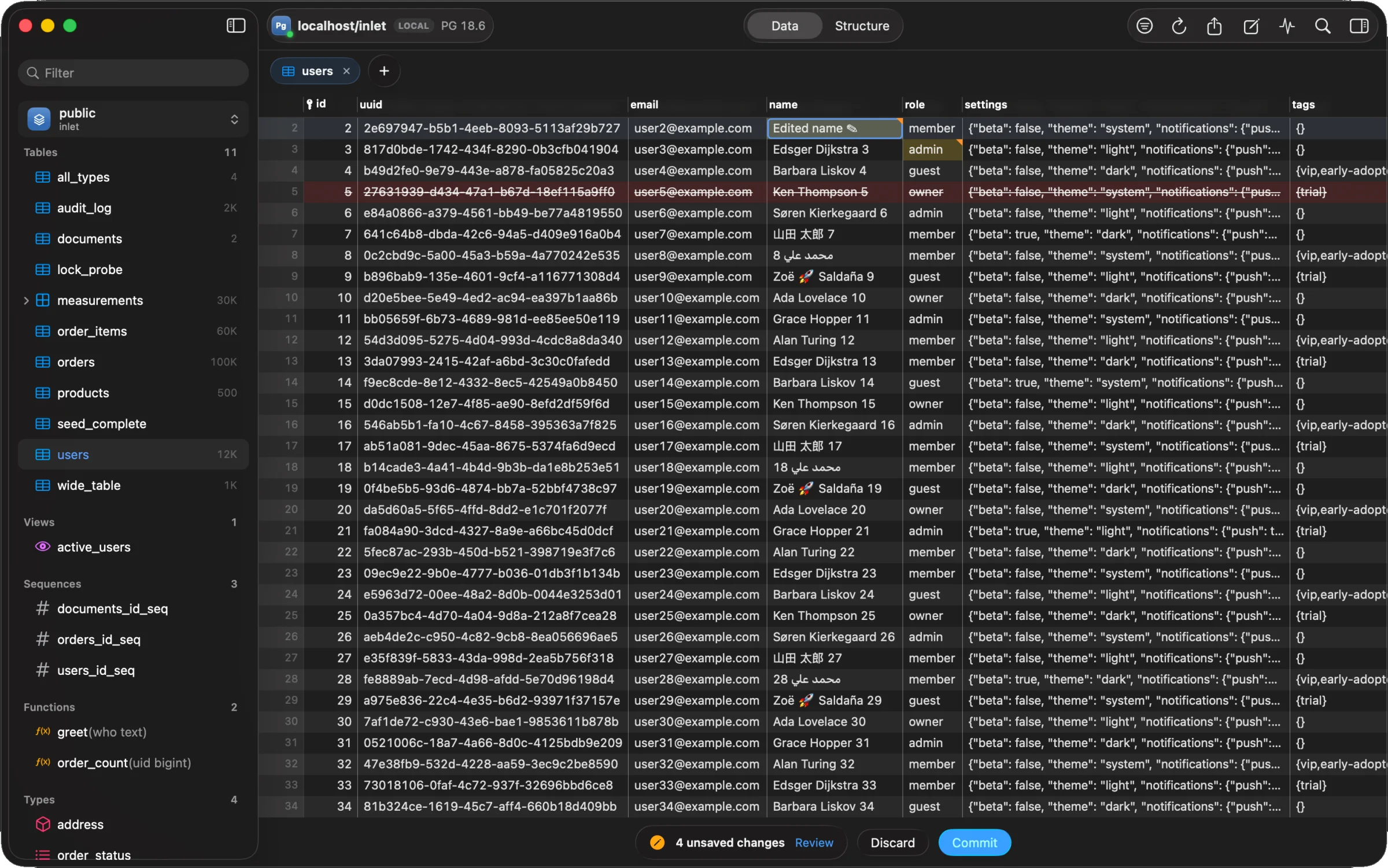Select the lock_probe table

click(x=134, y=269)
